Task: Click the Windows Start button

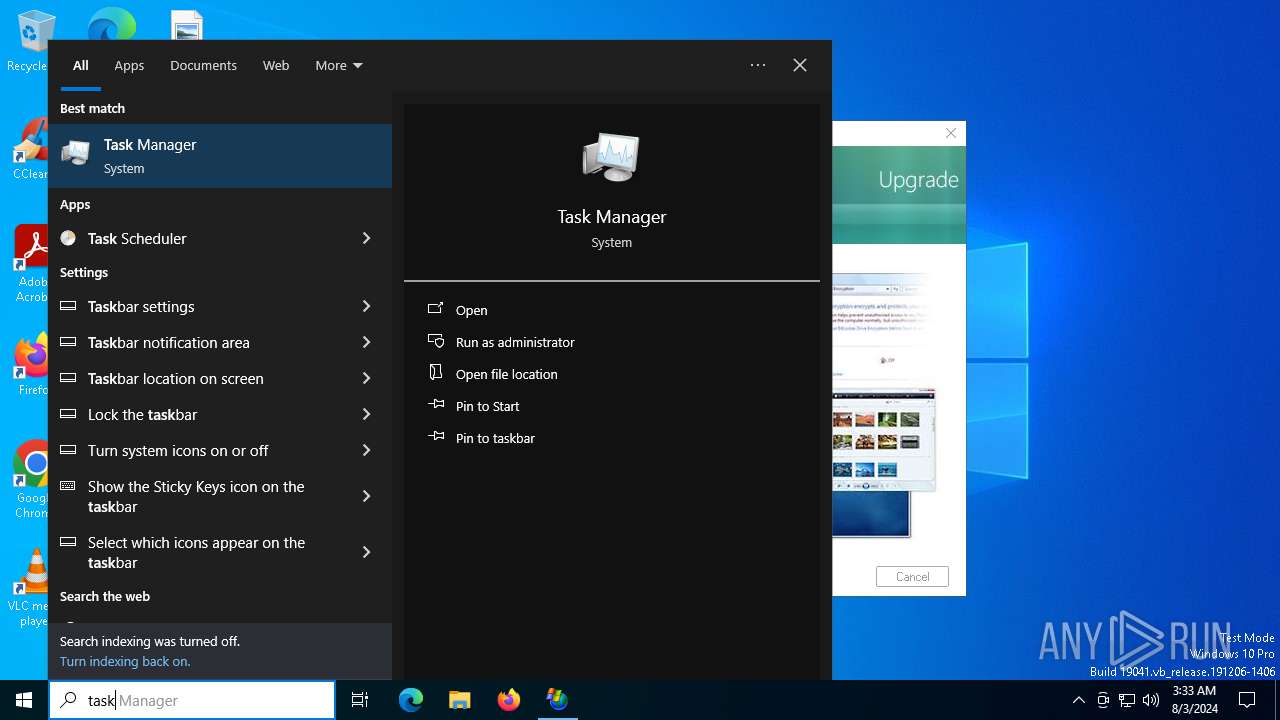Action: click(x=24, y=700)
